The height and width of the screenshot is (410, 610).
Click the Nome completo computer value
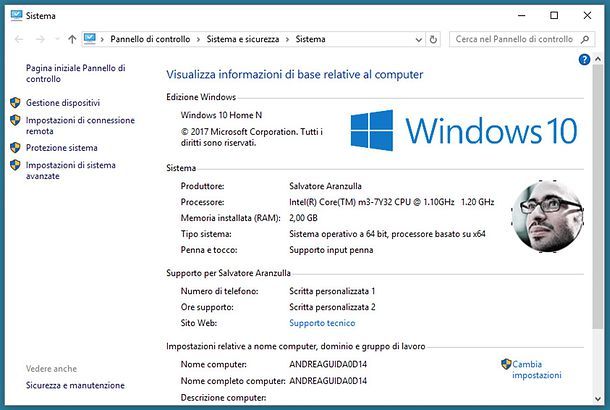pyautogui.click(x=328, y=380)
